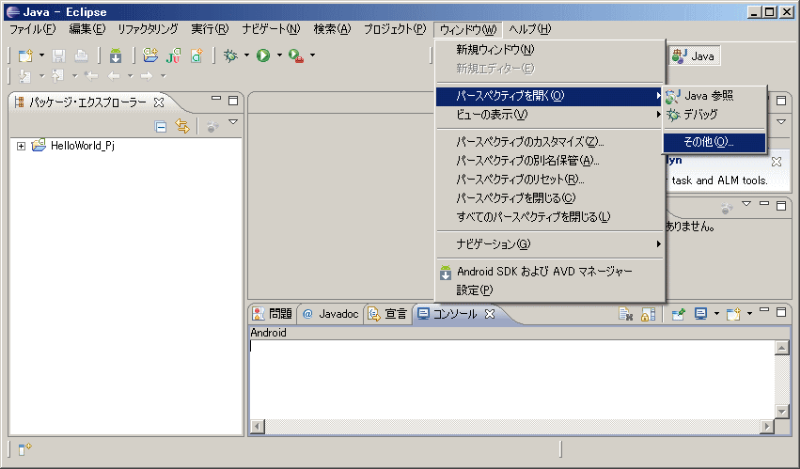
Task: Maximize the Package Explorer view
Action: click(233, 101)
